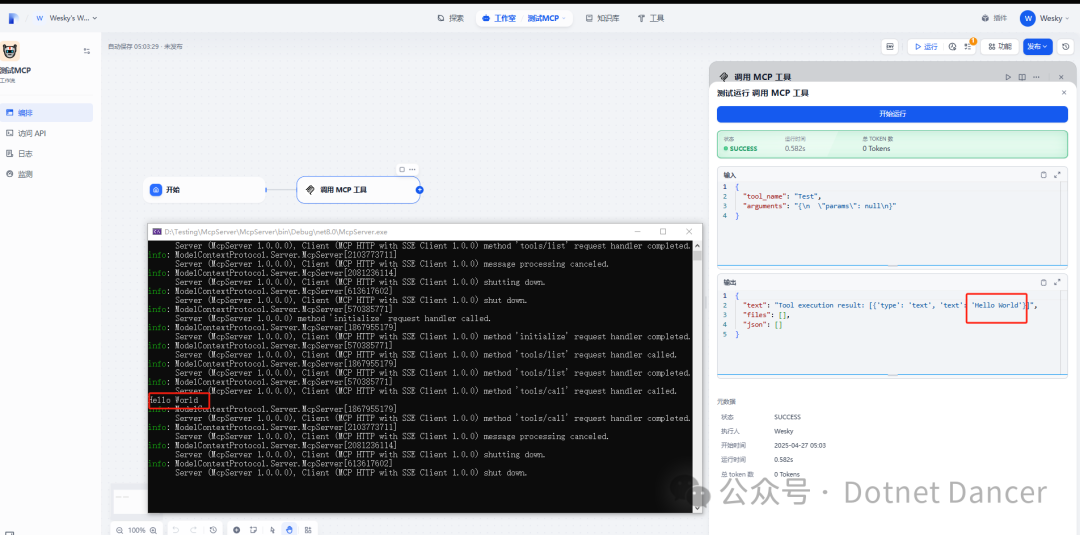This screenshot has height=535, width=1080.
Task: Select the 调用 MCP 工具 node on canvas
Action: click(357, 189)
